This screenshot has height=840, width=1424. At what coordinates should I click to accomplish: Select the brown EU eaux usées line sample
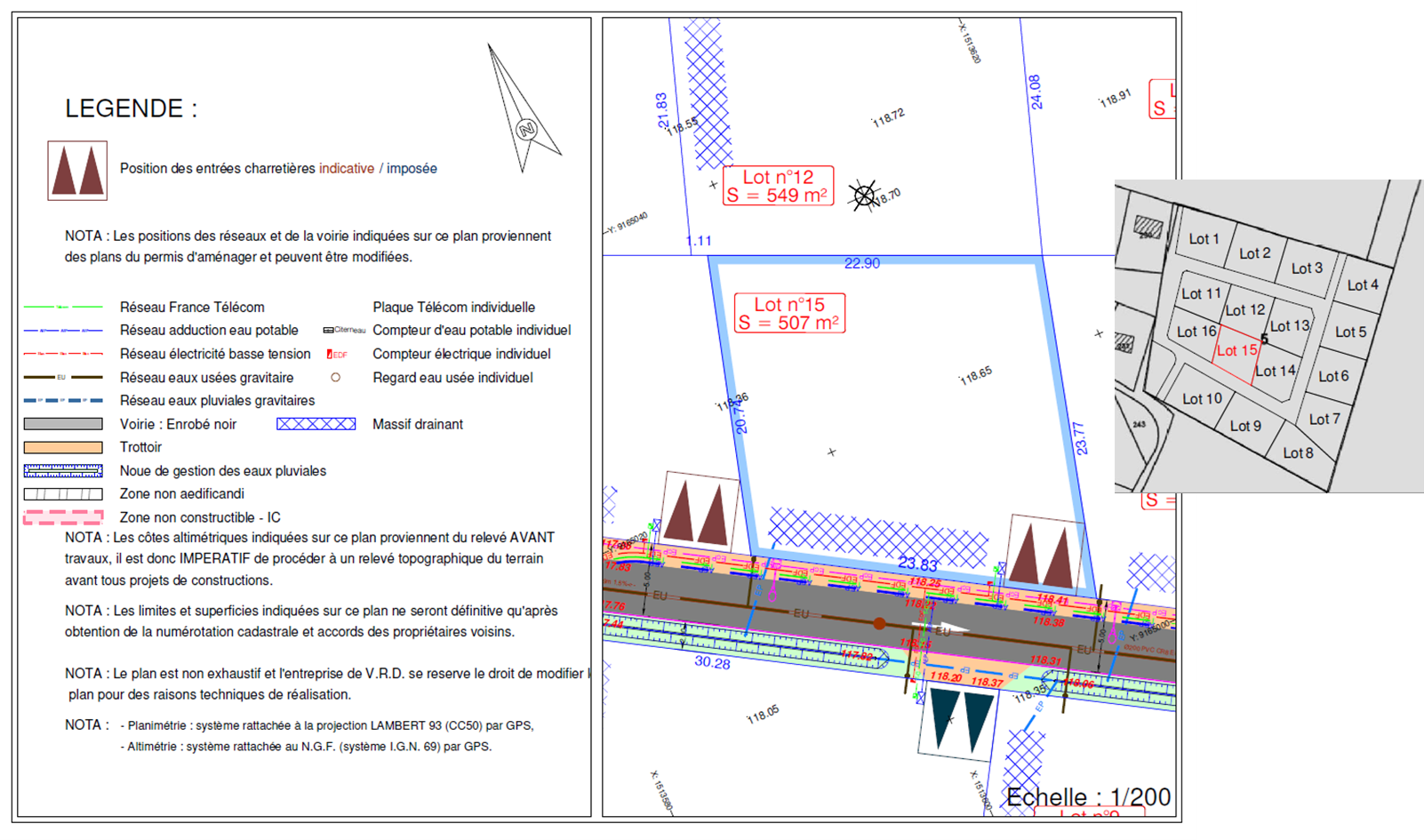pos(63,377)
